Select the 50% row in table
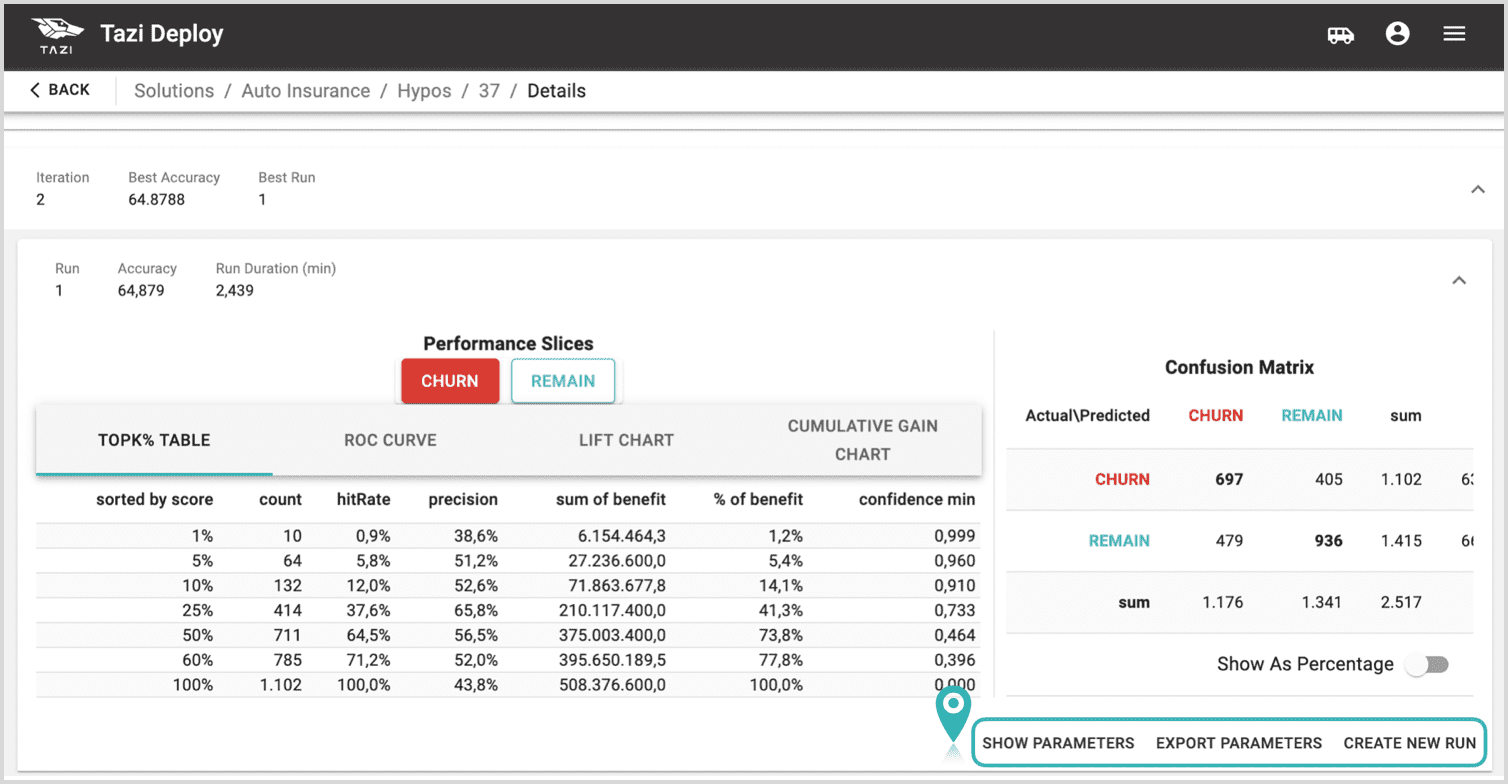This screenshot has height=784, width=1508. pos(508,635)
